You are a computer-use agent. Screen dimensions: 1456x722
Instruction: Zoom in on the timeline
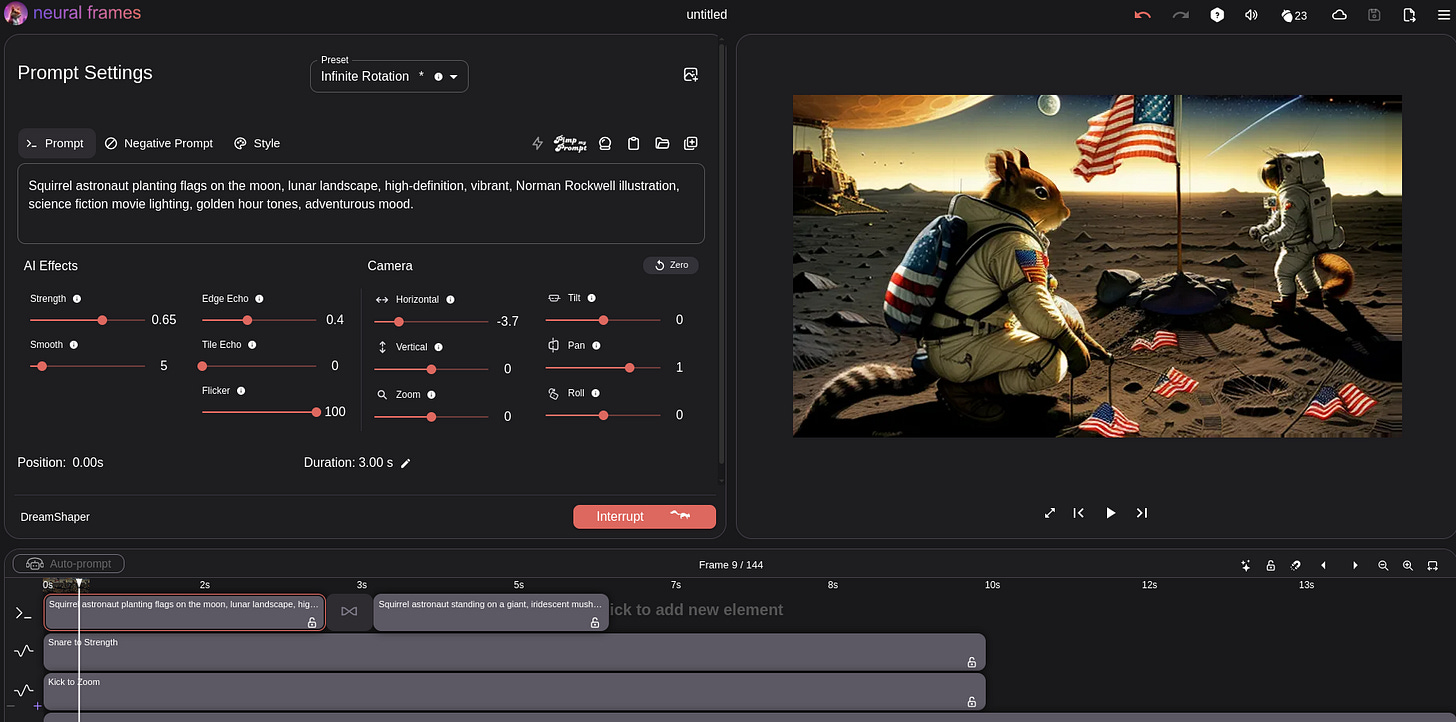1408,565
